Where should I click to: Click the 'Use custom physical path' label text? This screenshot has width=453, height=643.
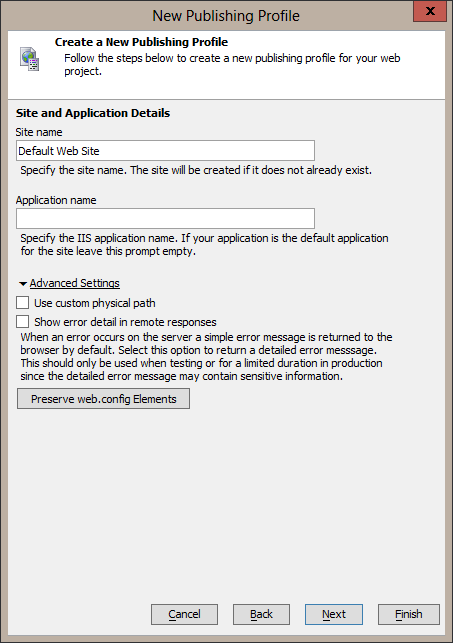pos(95,303)
